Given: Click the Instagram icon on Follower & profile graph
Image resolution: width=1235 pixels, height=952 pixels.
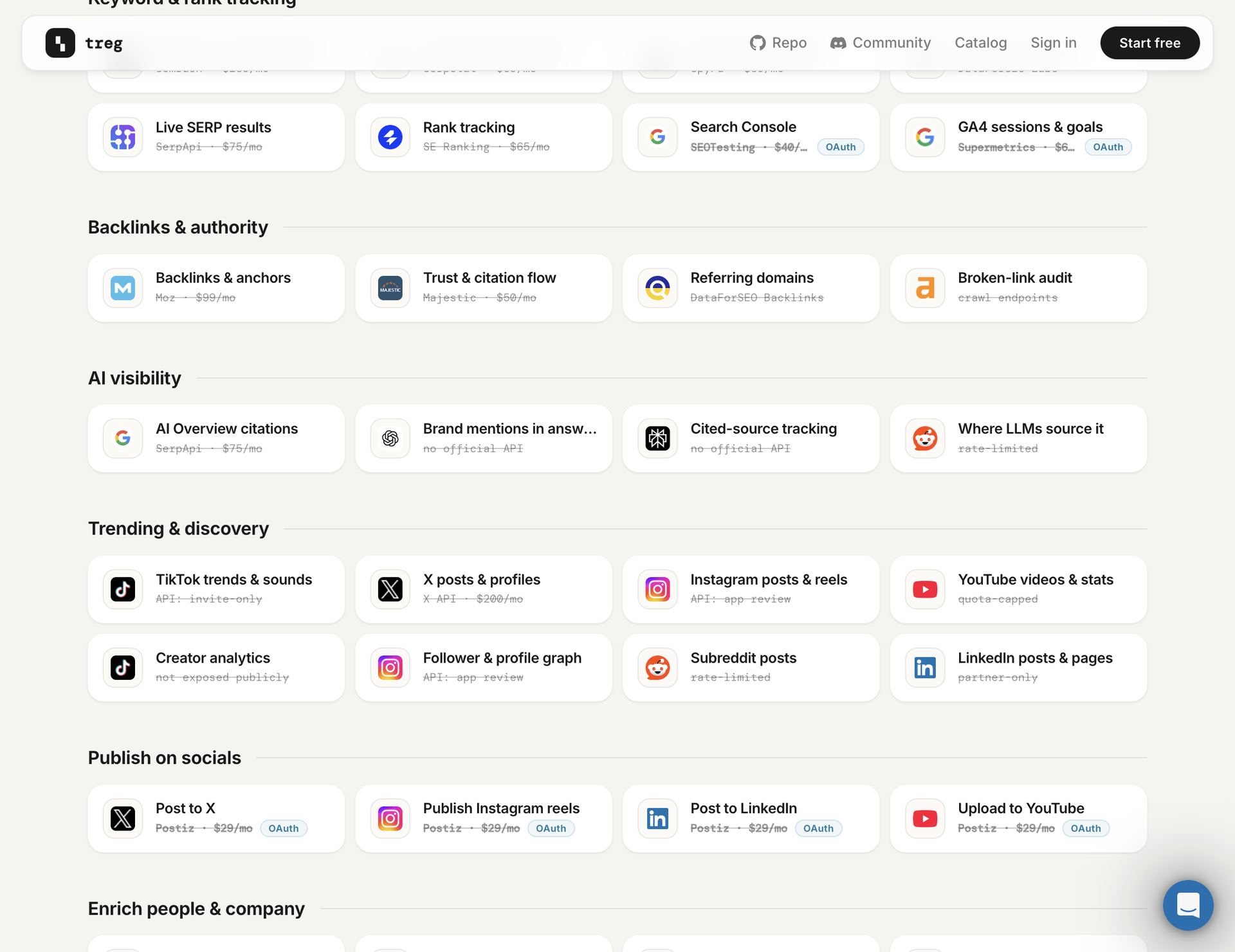Looking at the screenshot, I should 390,668.
